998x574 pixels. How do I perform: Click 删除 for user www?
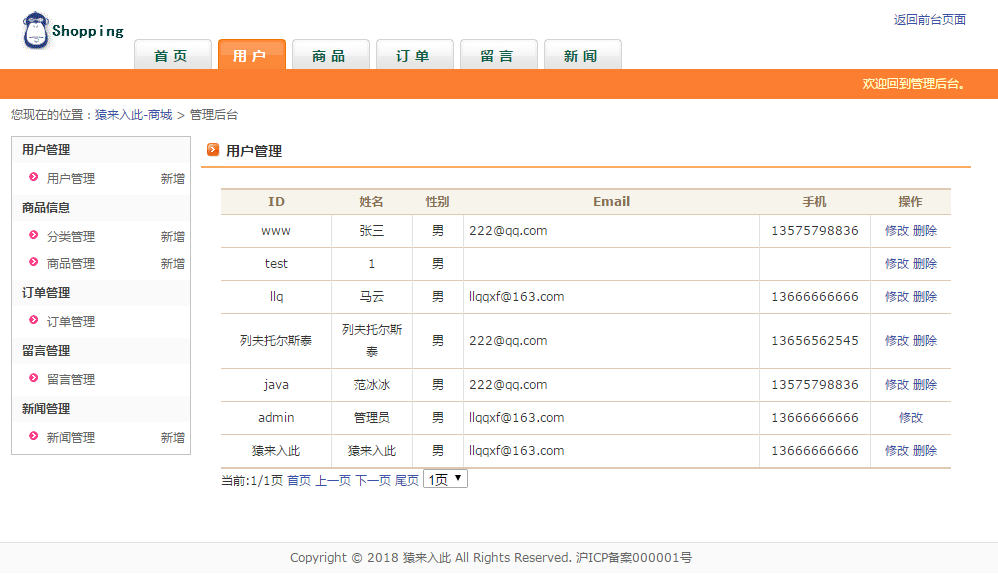click(925, 230)
